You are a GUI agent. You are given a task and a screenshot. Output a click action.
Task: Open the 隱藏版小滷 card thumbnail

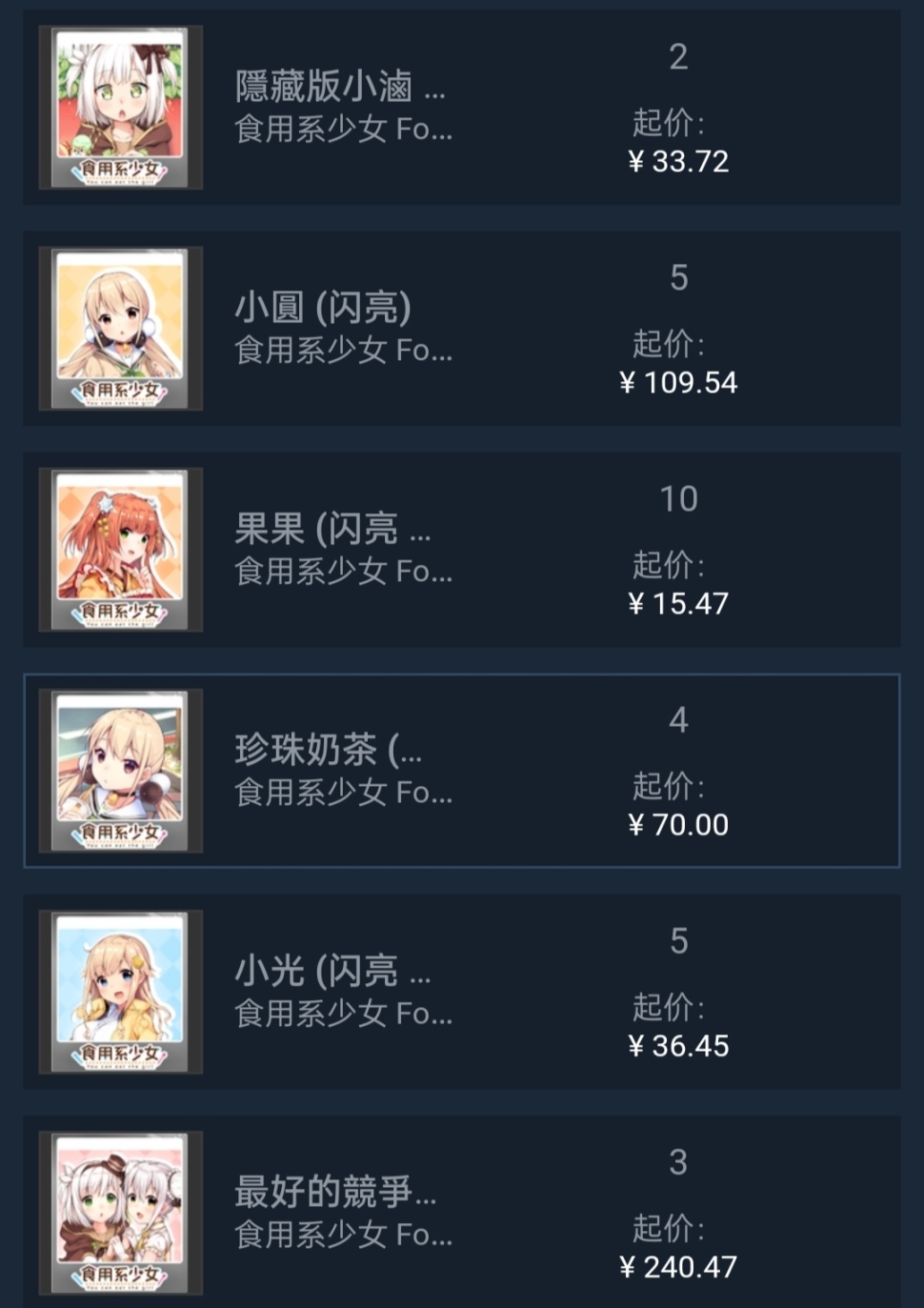coord(120,108)
